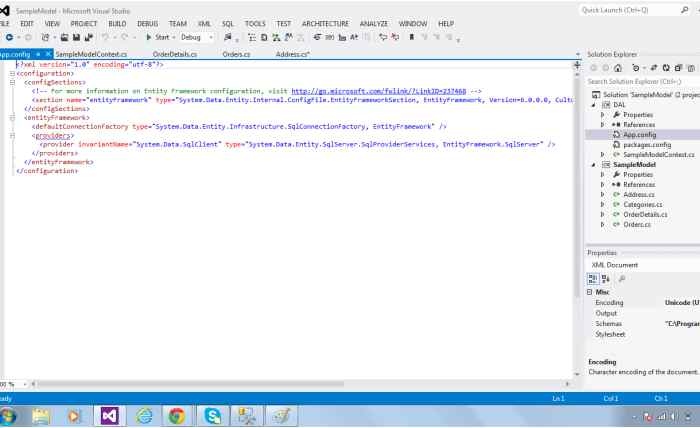This screenshot has width=700, height=428.
Task: Click the Undo toolbar icon
Action: coord(105,37)
